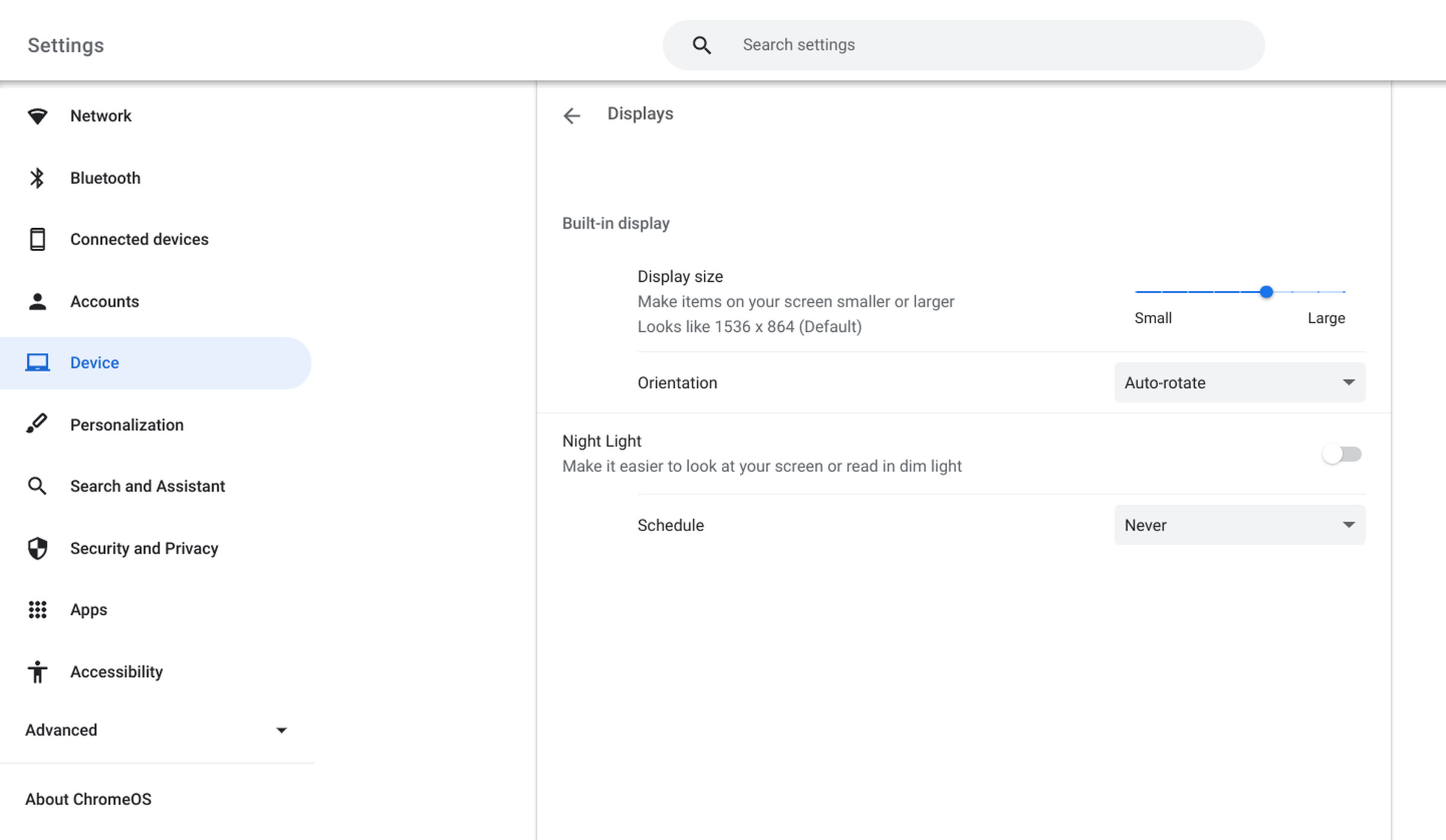Click the Search and Assistant icon
This screenshot has height=840, width=1446.
(37, 486)
